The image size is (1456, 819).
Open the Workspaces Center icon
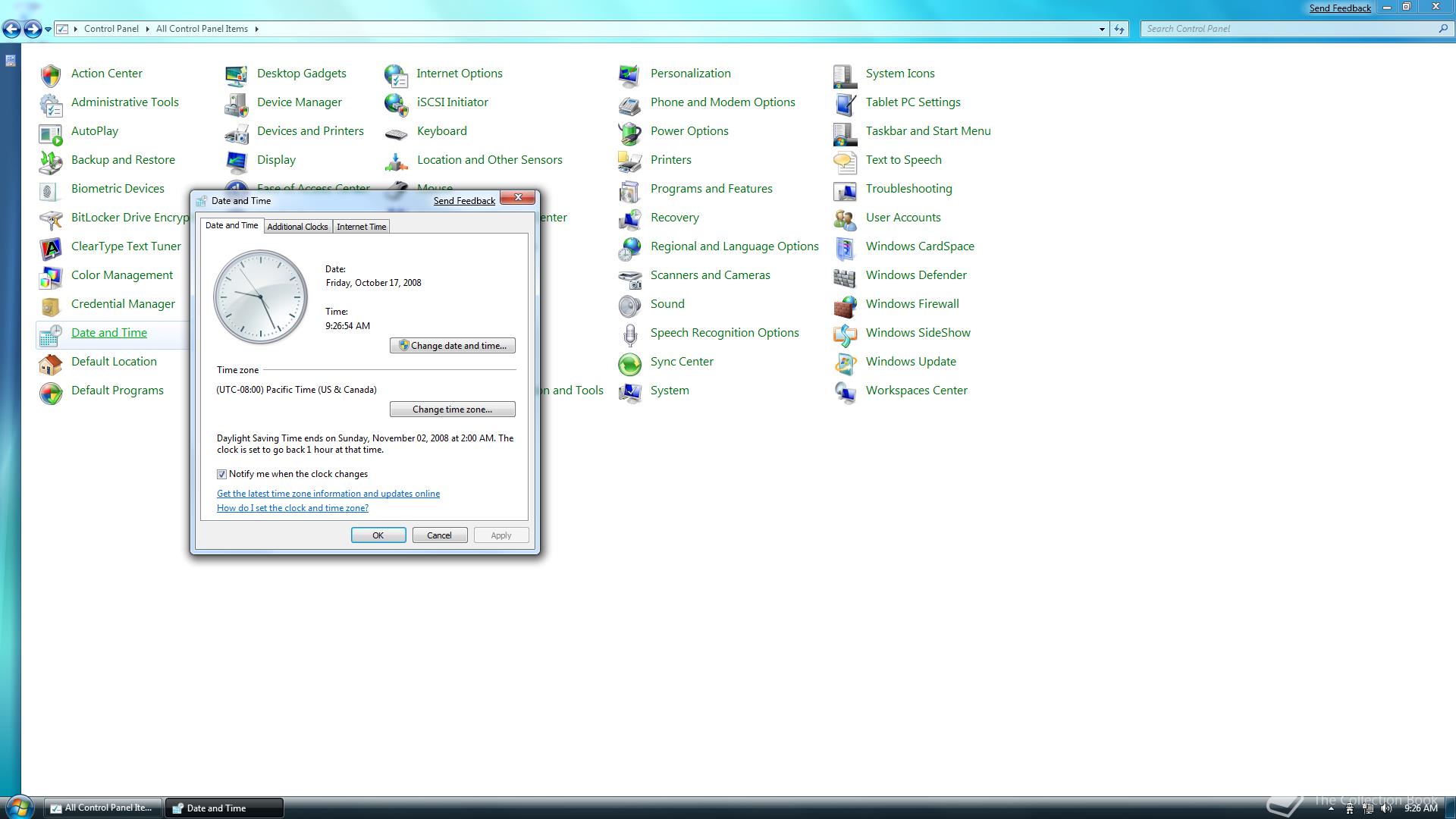tap(845, 391)
